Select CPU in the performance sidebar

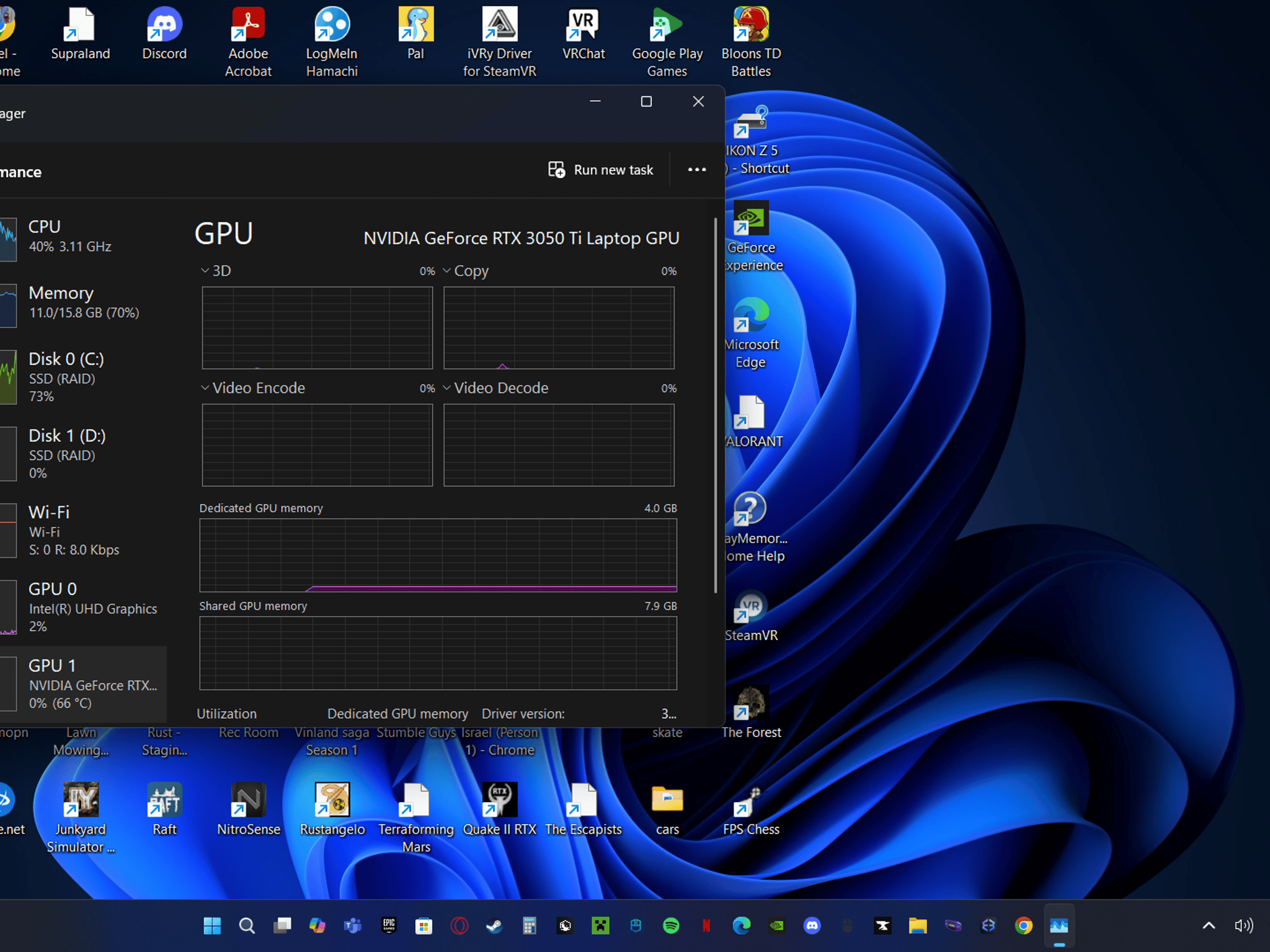[x=83, y=236]
